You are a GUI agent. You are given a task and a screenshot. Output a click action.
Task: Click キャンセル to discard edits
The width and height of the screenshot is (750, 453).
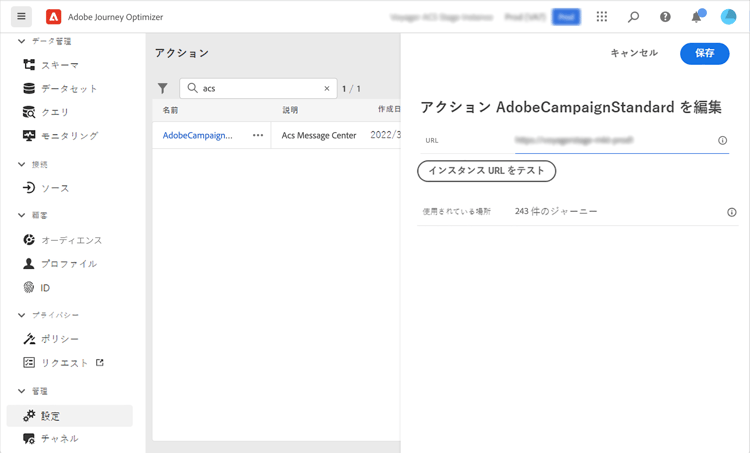[x=634, y=53]
